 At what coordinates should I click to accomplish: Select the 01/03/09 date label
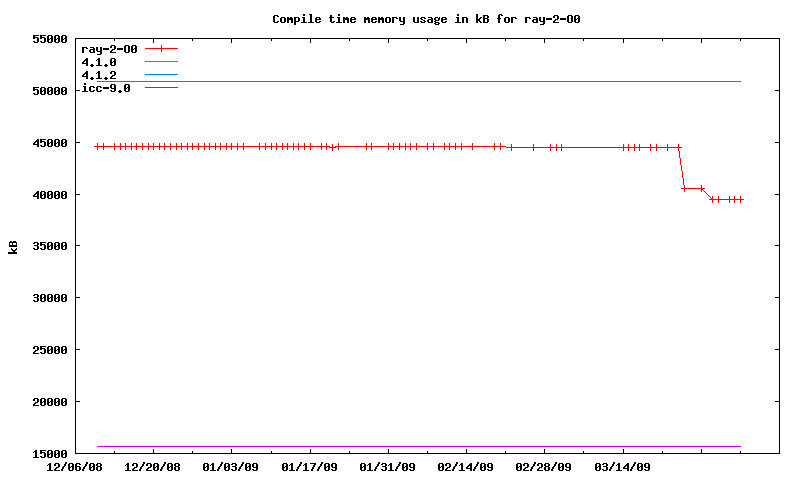(231, 467)
